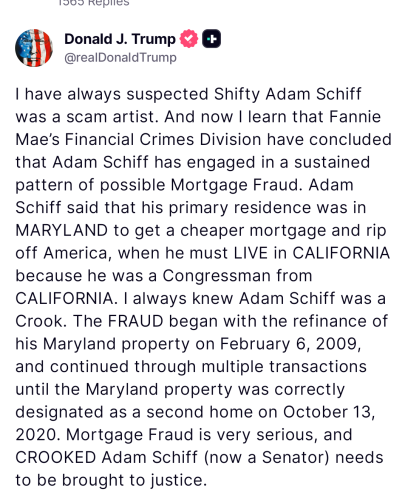Click the black plus badge icon
Image resolution: width=408 pixels, height=500 pixels.
click(212, 39)
